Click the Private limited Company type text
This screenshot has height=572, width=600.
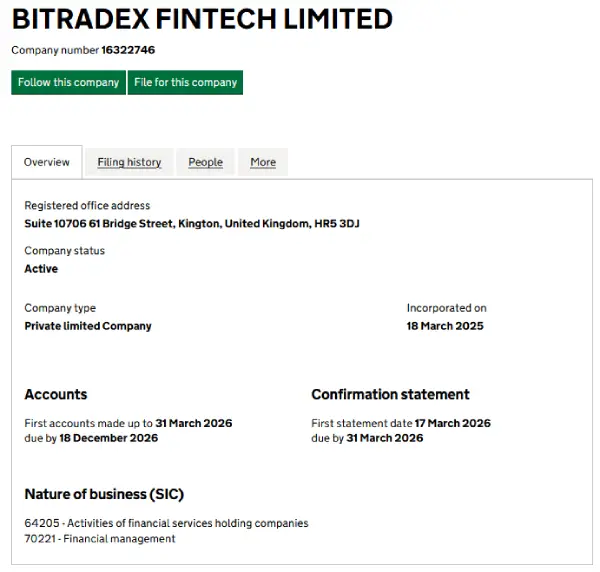pos(88,326)
